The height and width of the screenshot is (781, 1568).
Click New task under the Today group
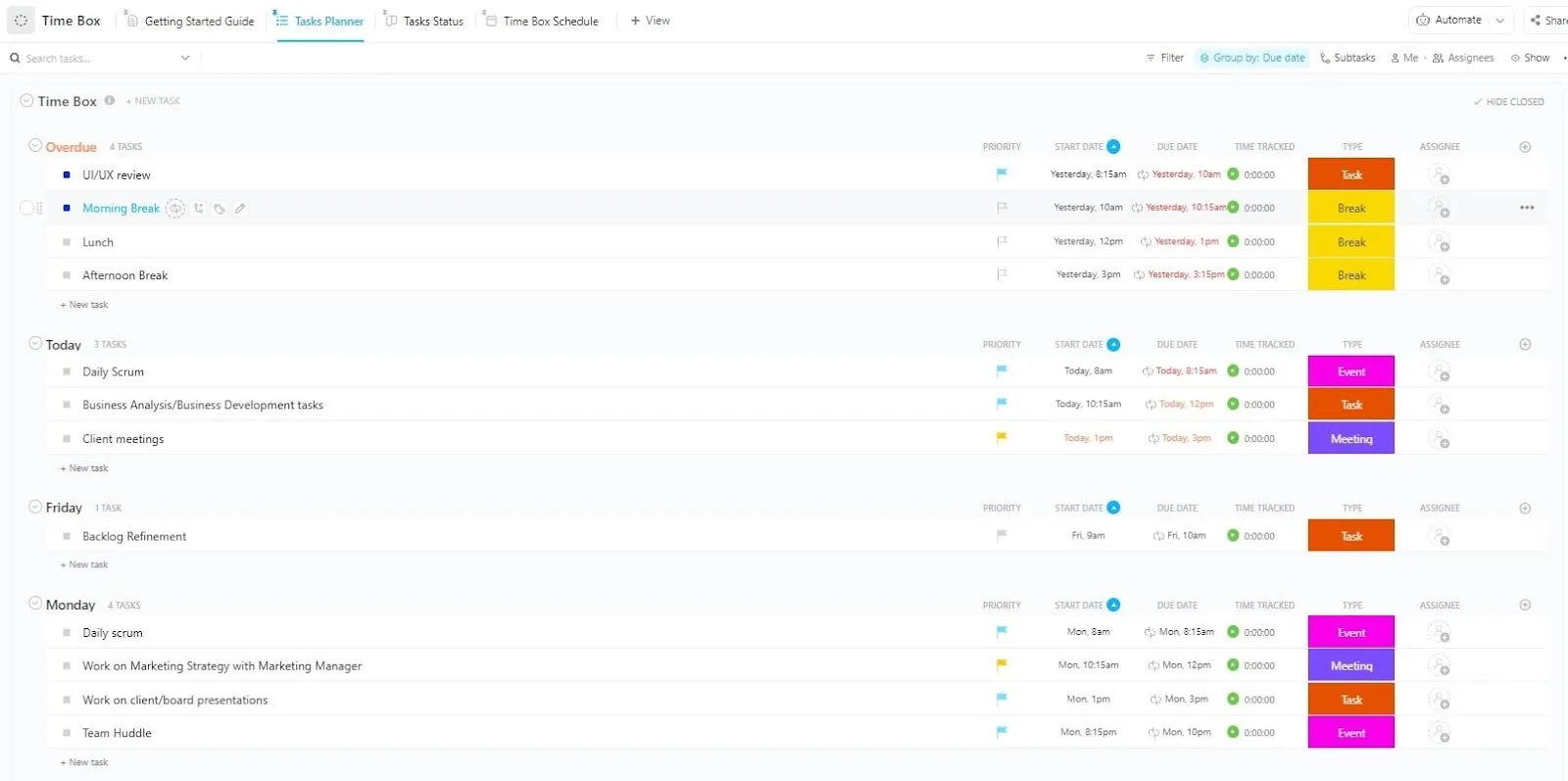[x=84, y=468]
